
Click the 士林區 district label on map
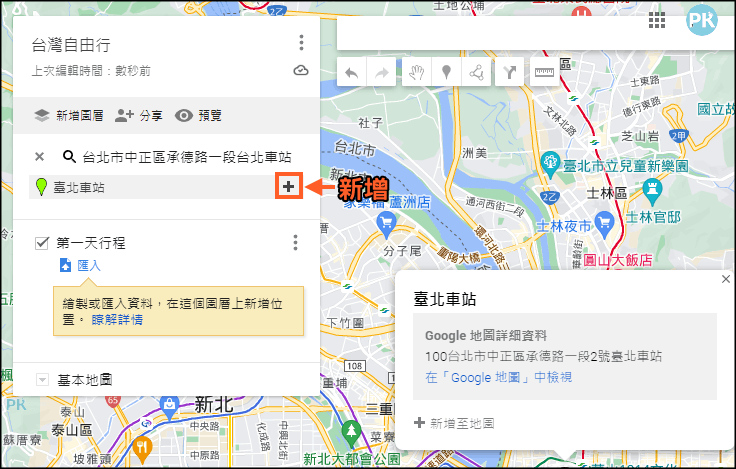[x=607, y=193]
